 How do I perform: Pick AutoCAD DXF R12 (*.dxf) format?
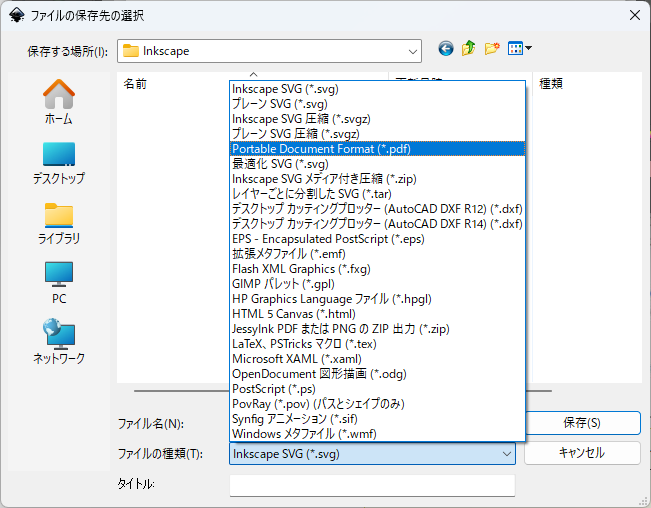[377, 209]
